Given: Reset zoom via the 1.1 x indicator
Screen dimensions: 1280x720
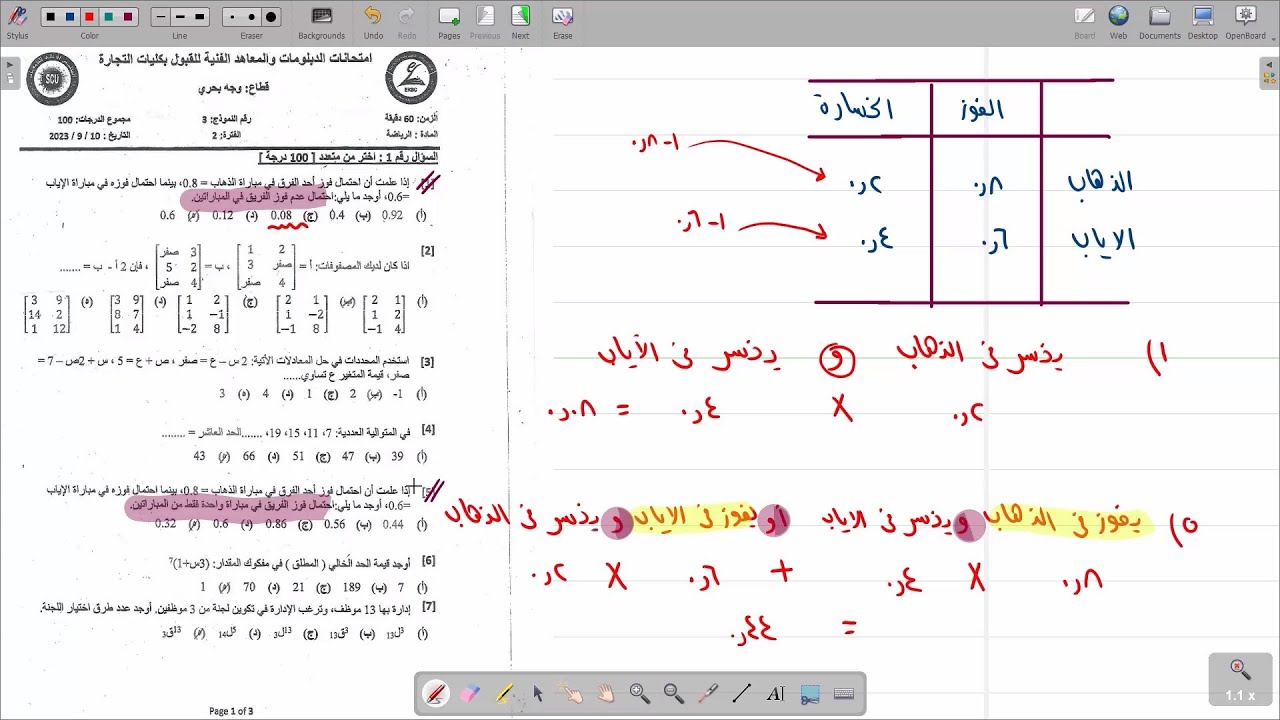Looking at the screenshot, I should [x=1240, y=680].
